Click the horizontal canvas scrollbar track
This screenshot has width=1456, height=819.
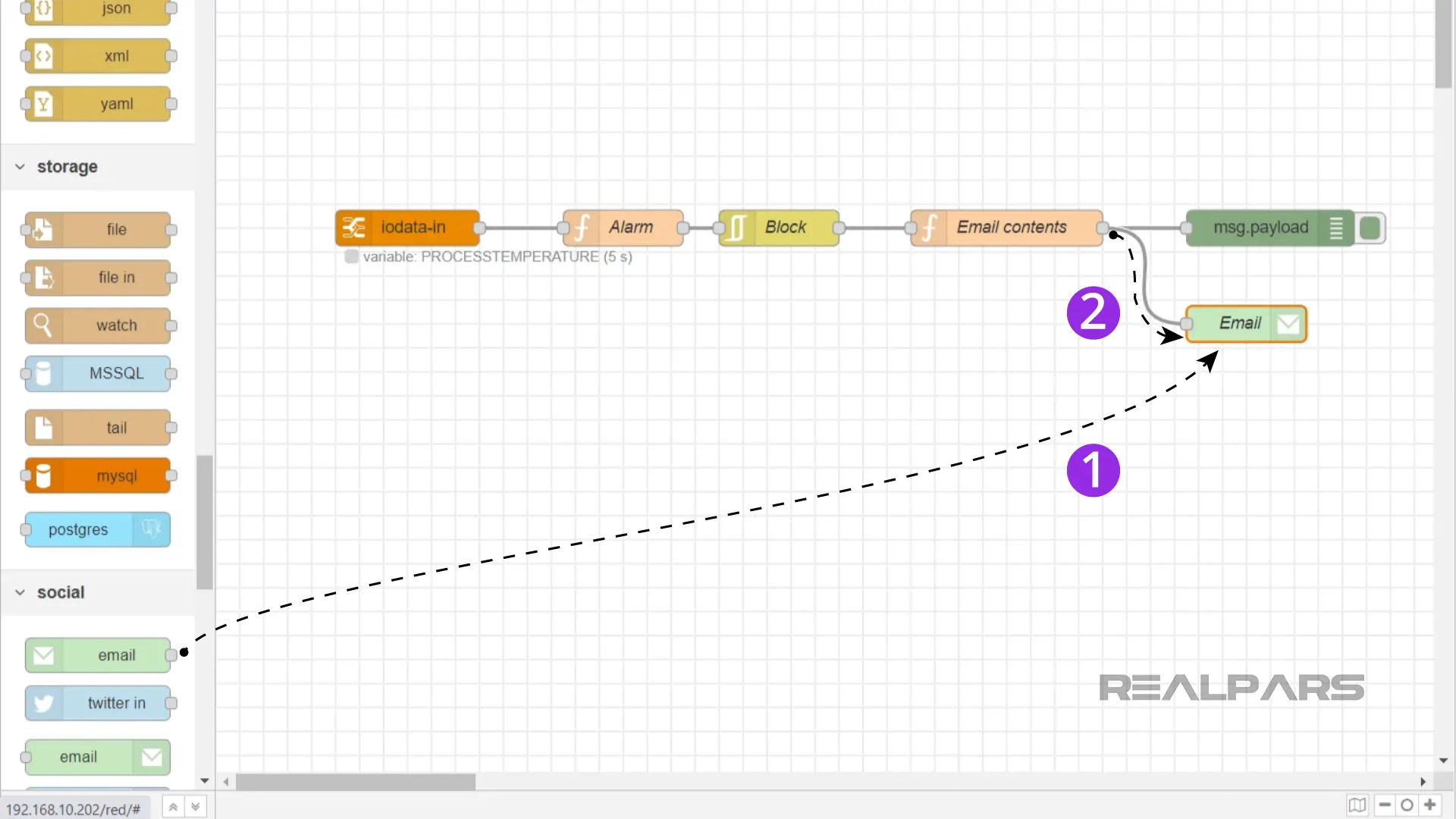tap(834, 782)
